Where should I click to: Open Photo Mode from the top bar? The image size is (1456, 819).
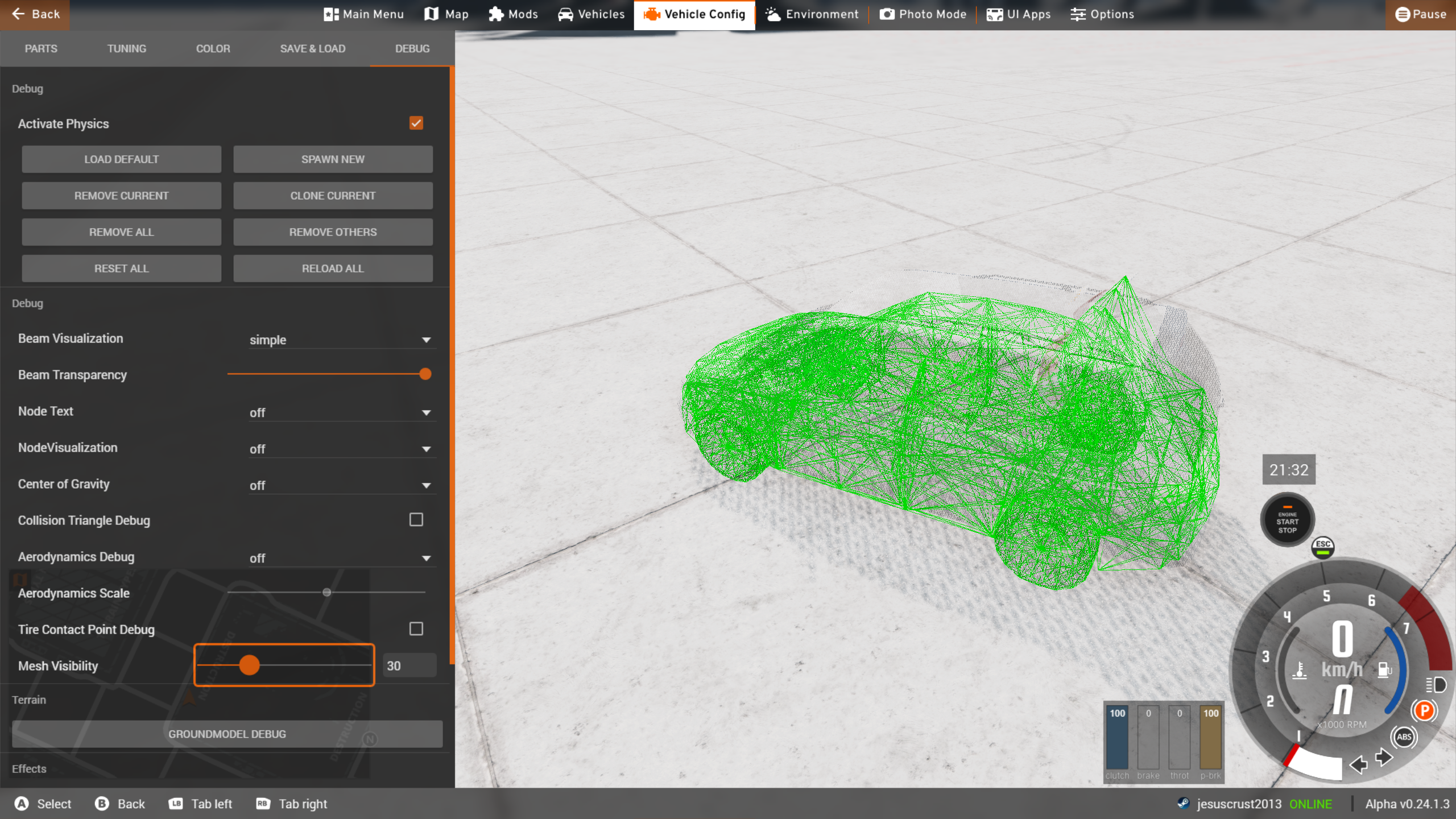923,14
